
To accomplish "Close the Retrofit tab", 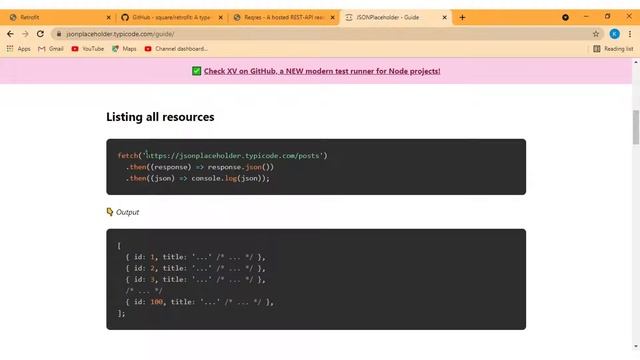I will point(109,18).
